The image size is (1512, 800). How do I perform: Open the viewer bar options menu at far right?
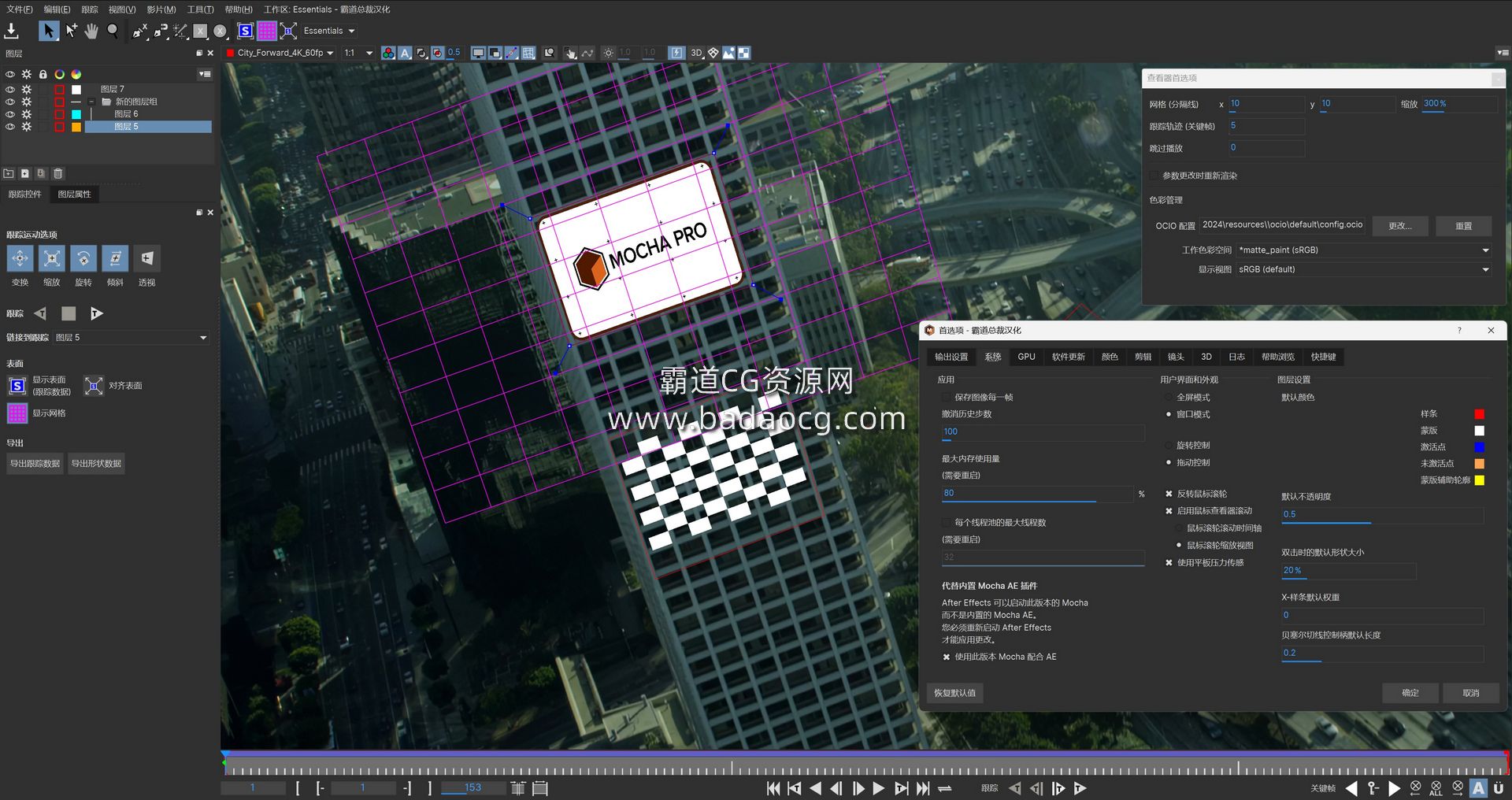1503,53
